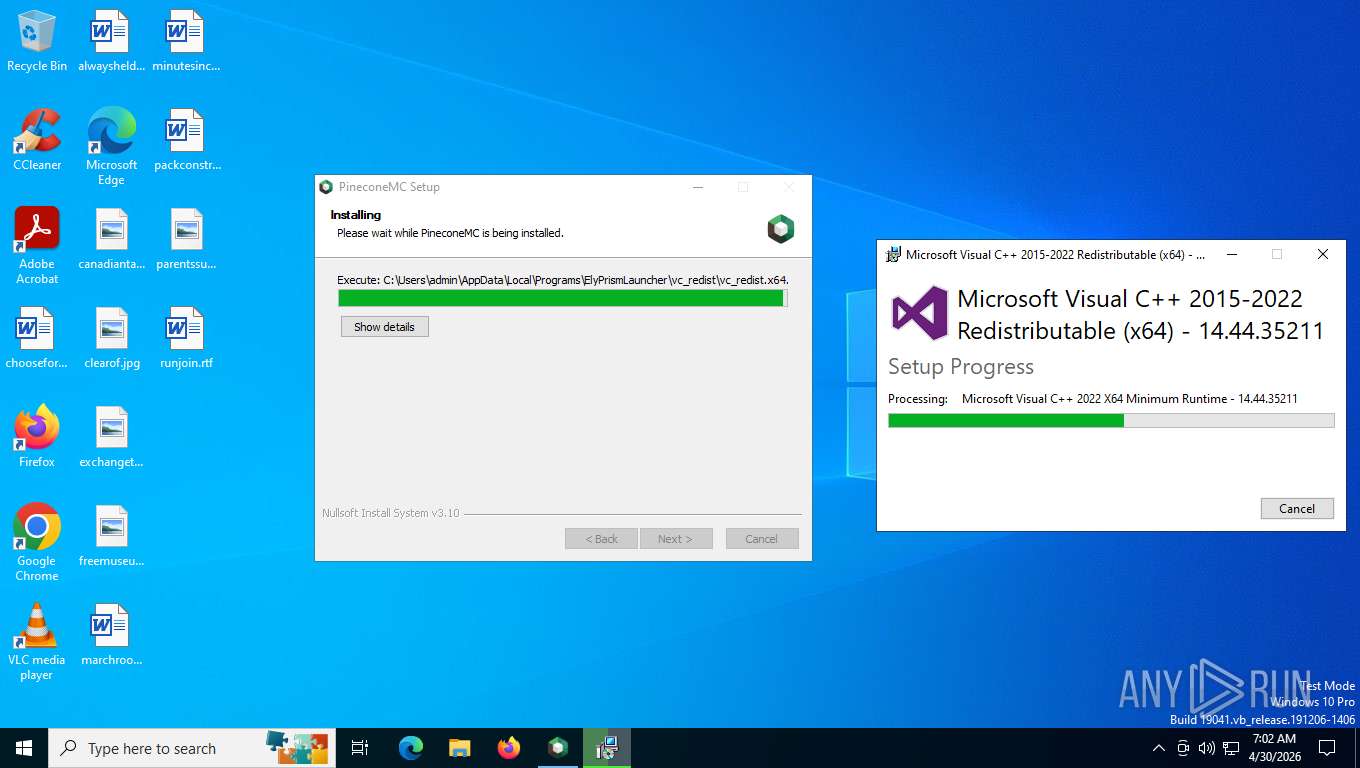The width and height of the screenshot is (1360, 768).
Task: Select the Firefox desktop shortcut
Action: [x=37, y=437]
